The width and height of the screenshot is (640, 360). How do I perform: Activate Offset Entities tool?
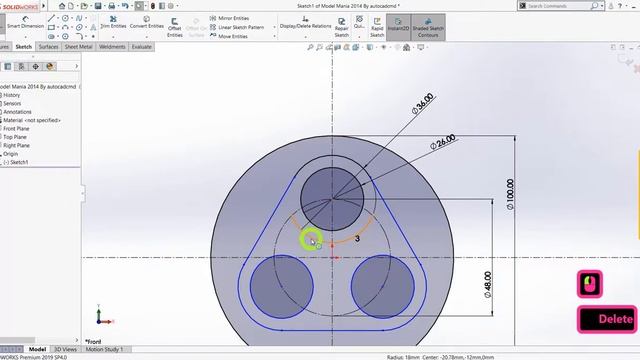coord(174,27)
